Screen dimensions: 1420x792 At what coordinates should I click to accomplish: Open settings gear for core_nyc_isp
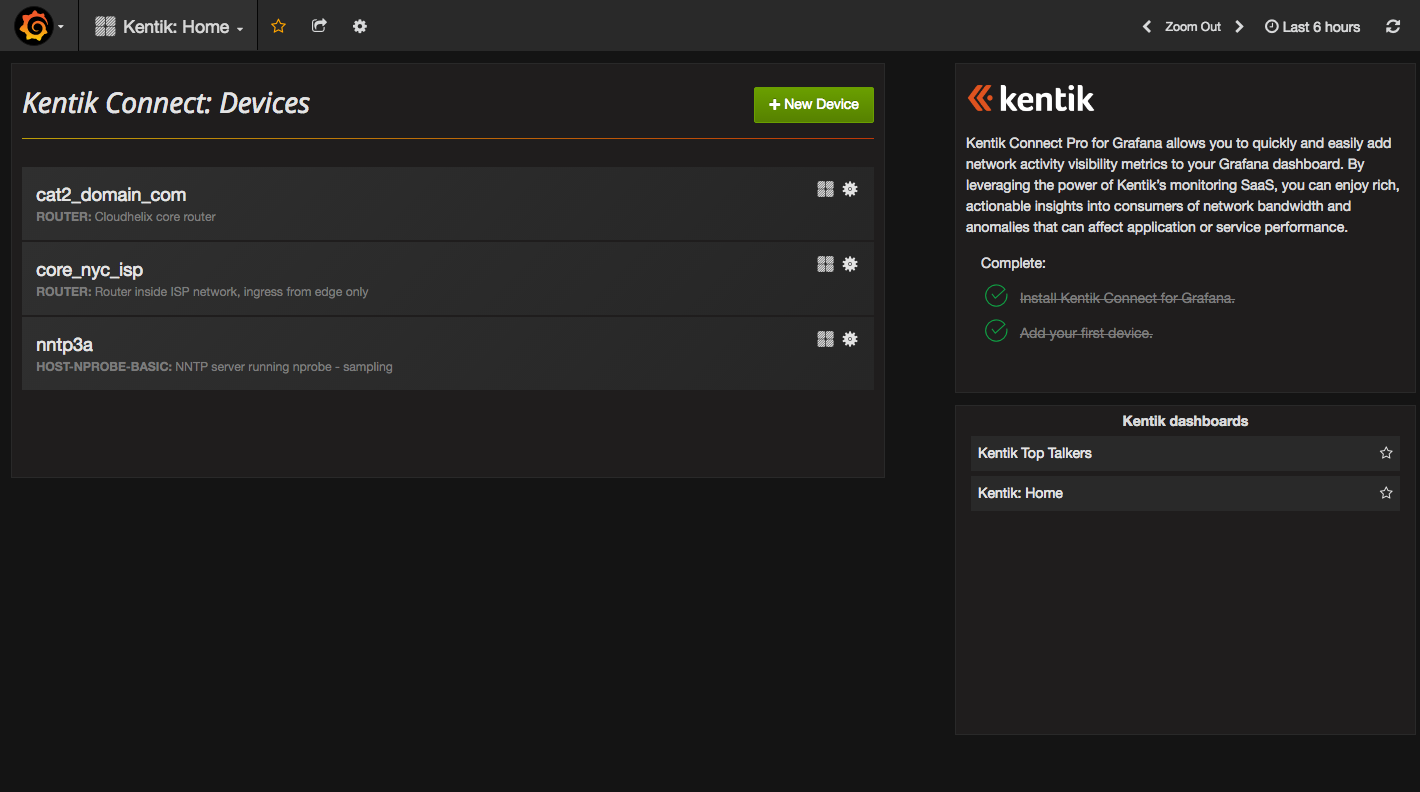coord(850,264)
